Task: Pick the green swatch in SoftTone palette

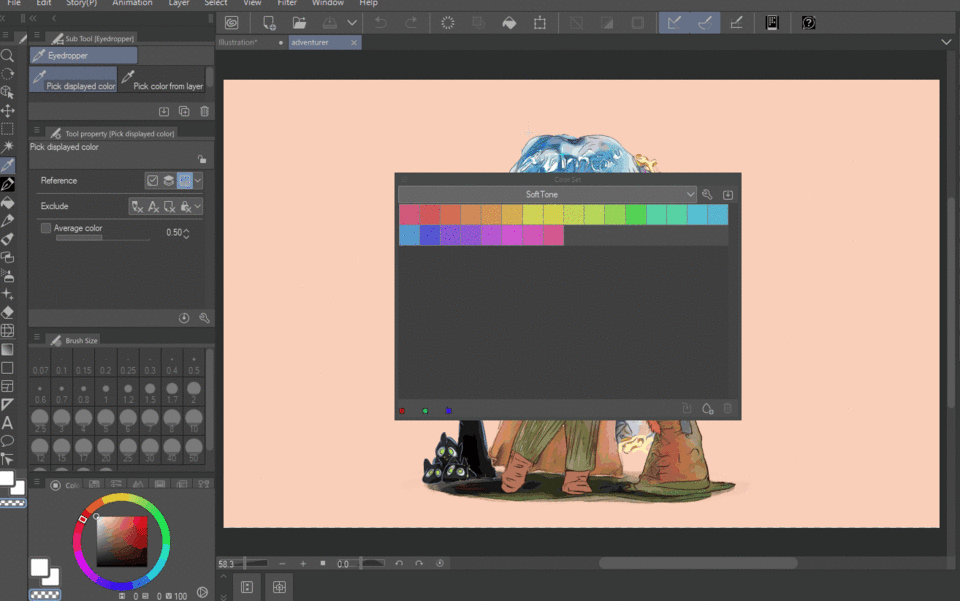Action: pyautogui.click(x=635, y=215)
